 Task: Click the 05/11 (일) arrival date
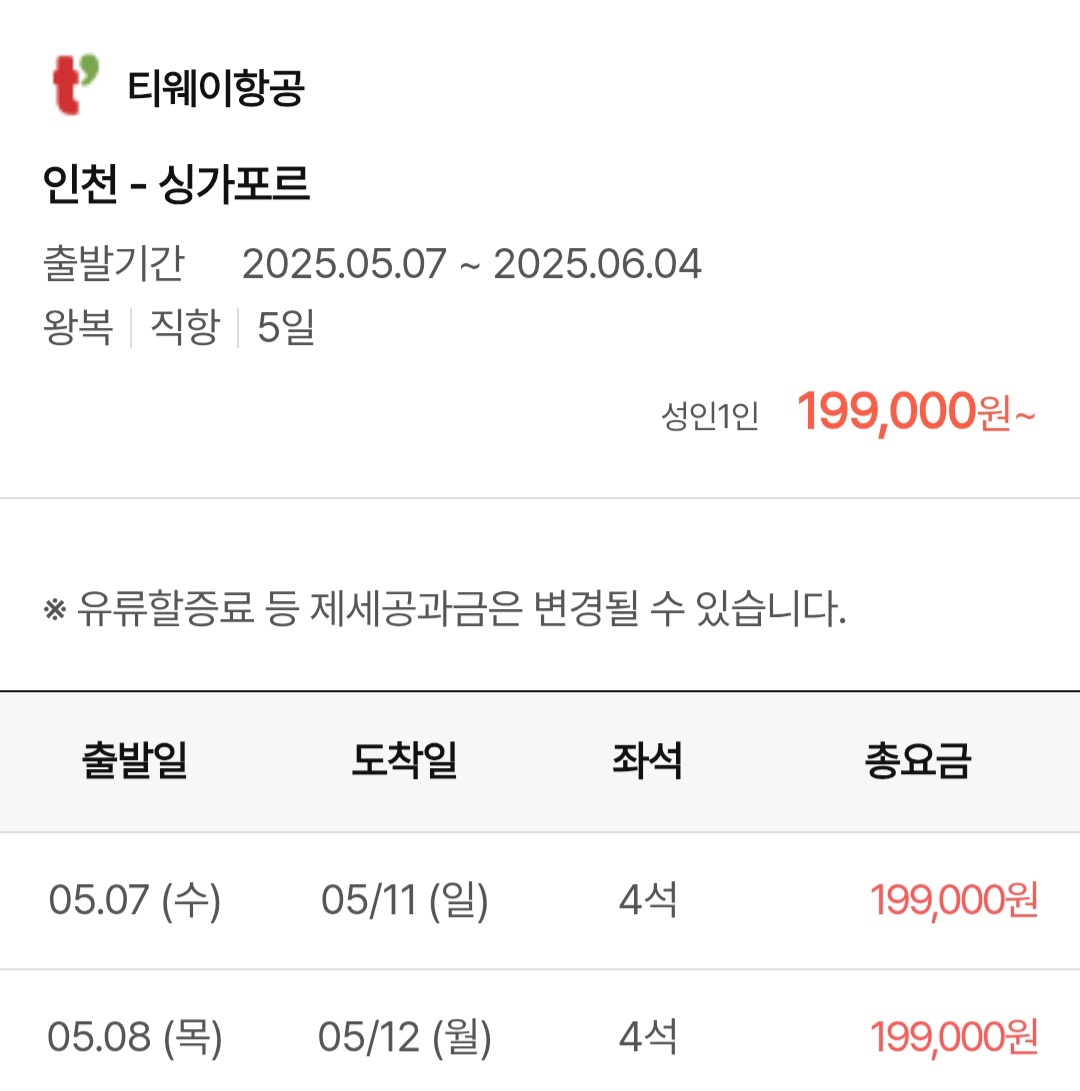coord(404,901)
